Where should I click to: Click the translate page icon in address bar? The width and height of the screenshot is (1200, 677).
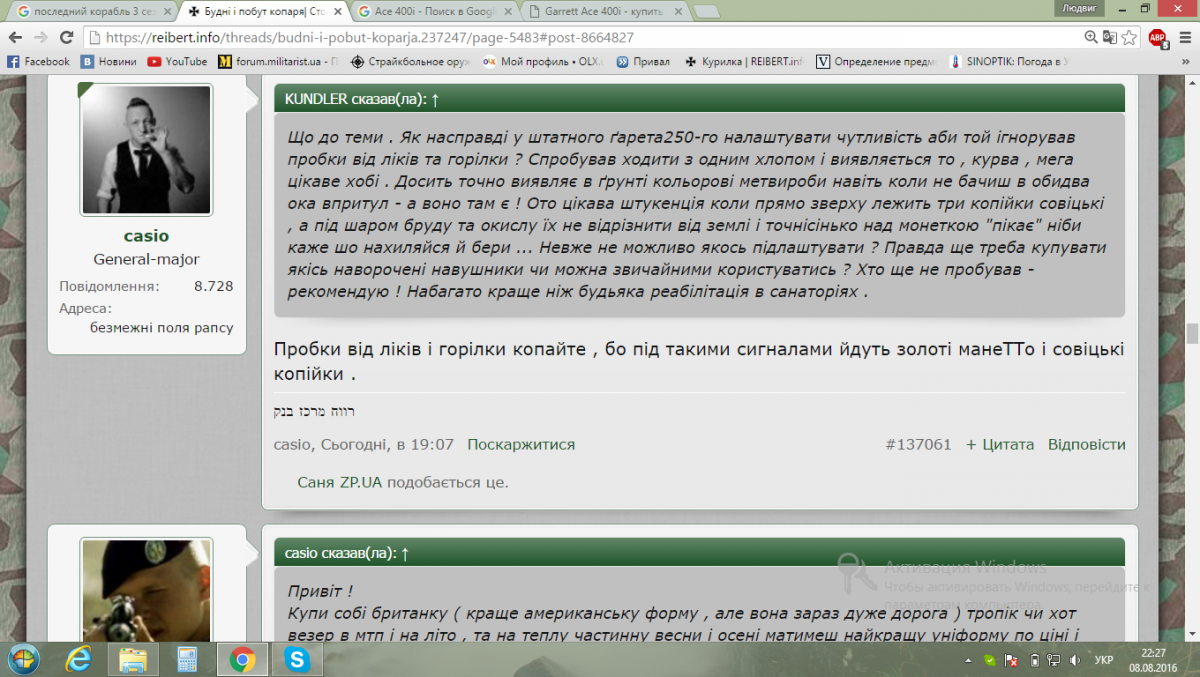[1110, 38]
